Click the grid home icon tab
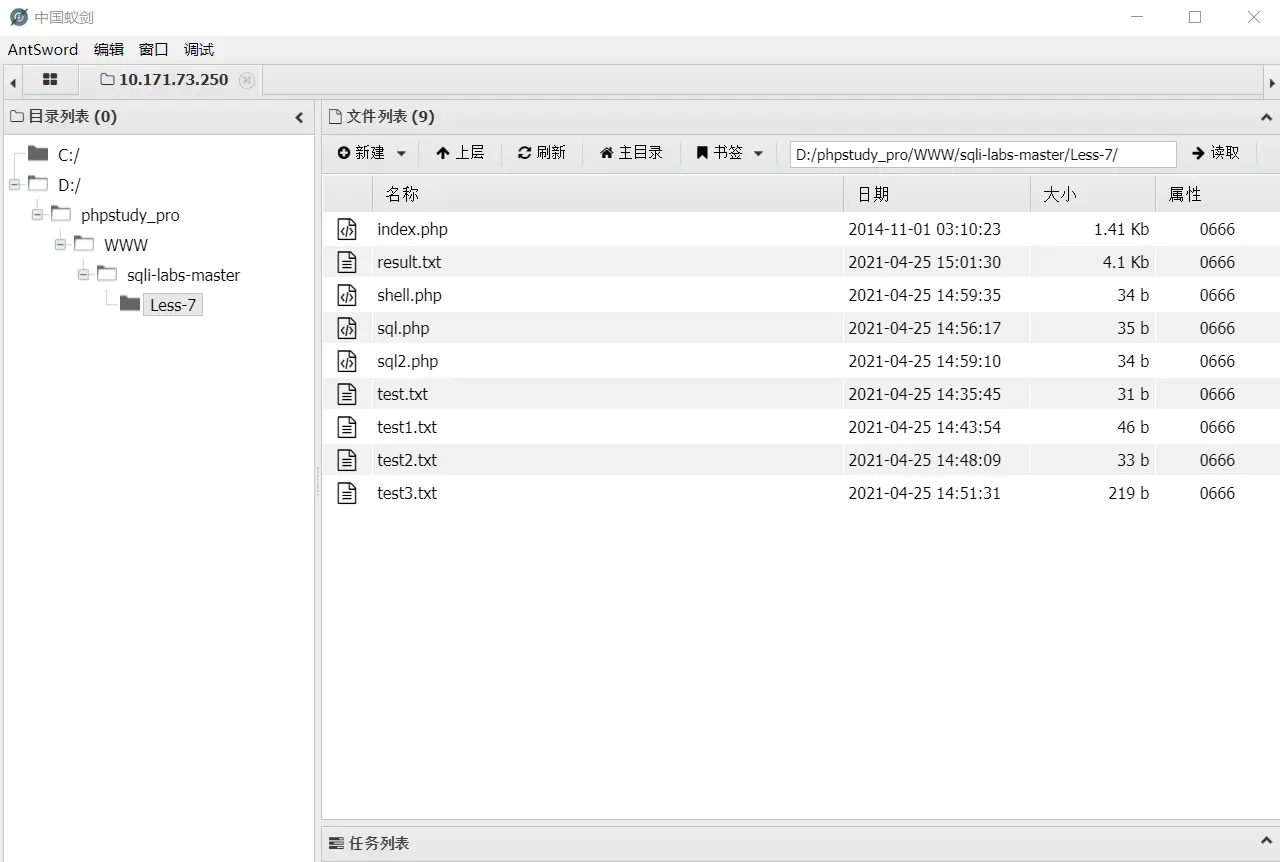The image size is (1280, 862). tap(50, 80)
